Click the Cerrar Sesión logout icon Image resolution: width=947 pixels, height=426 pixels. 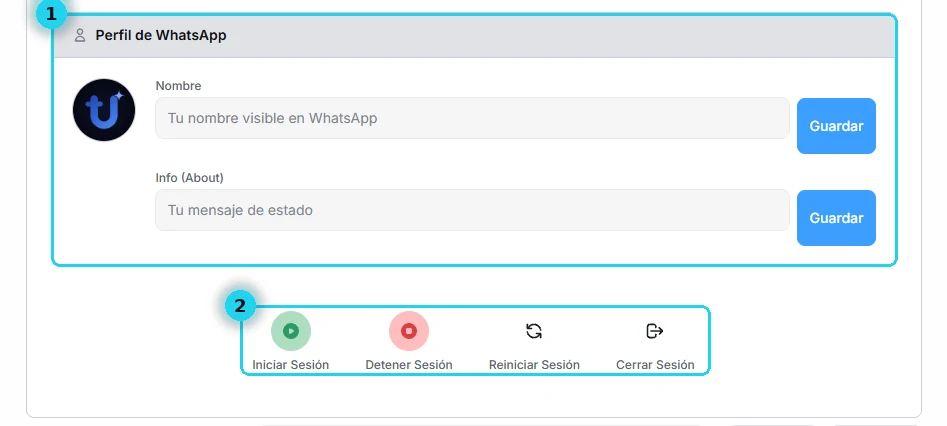coord(655,331)
